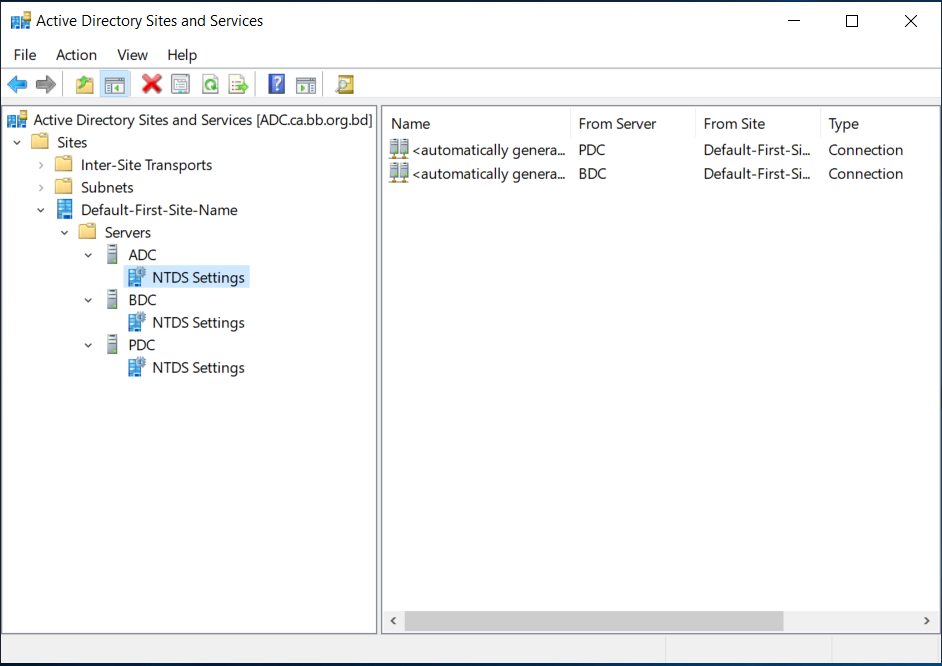
Task: Click the Find magnifier toolbar icon
Action: click(344, 85)
